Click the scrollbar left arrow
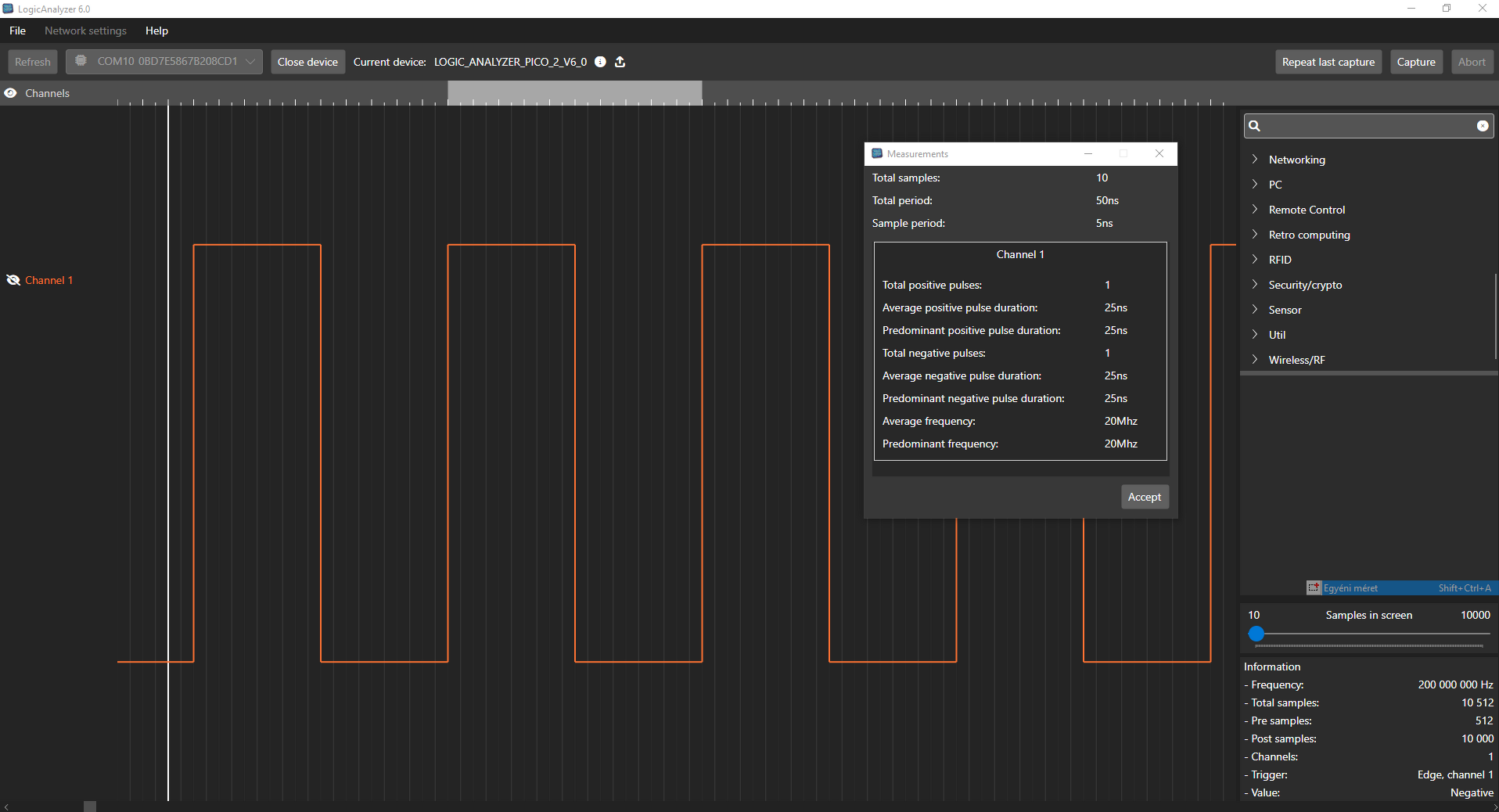This screenshot has height=812, width=1499. 6,807
